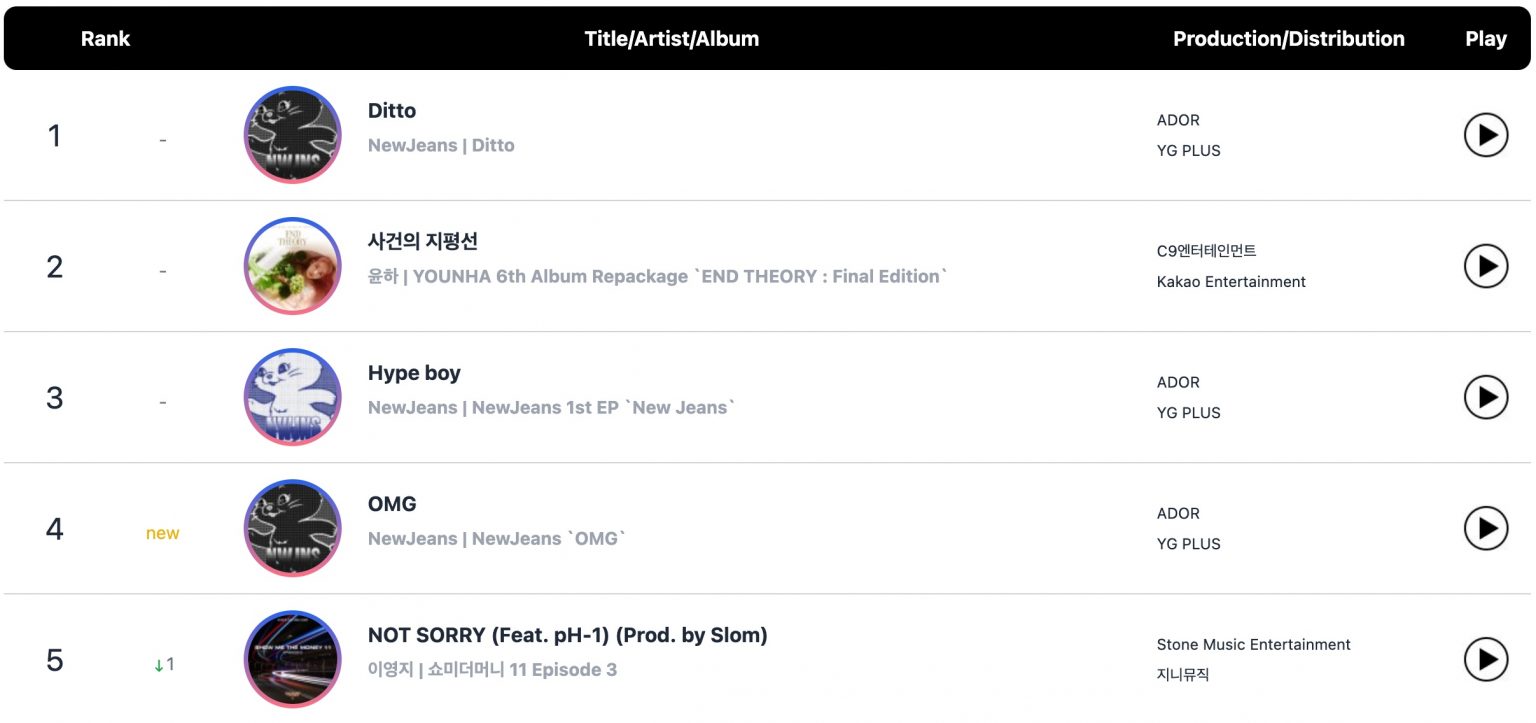The width and height of the screenshot is (1536, 723).
Task: Play 사건의 지평선 by 윤하
Action: point(1486,266)
